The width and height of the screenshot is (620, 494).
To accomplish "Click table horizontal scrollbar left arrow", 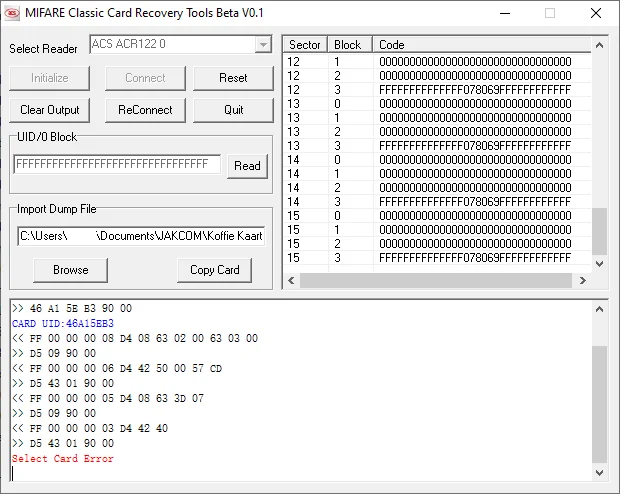I will point(291,280).
